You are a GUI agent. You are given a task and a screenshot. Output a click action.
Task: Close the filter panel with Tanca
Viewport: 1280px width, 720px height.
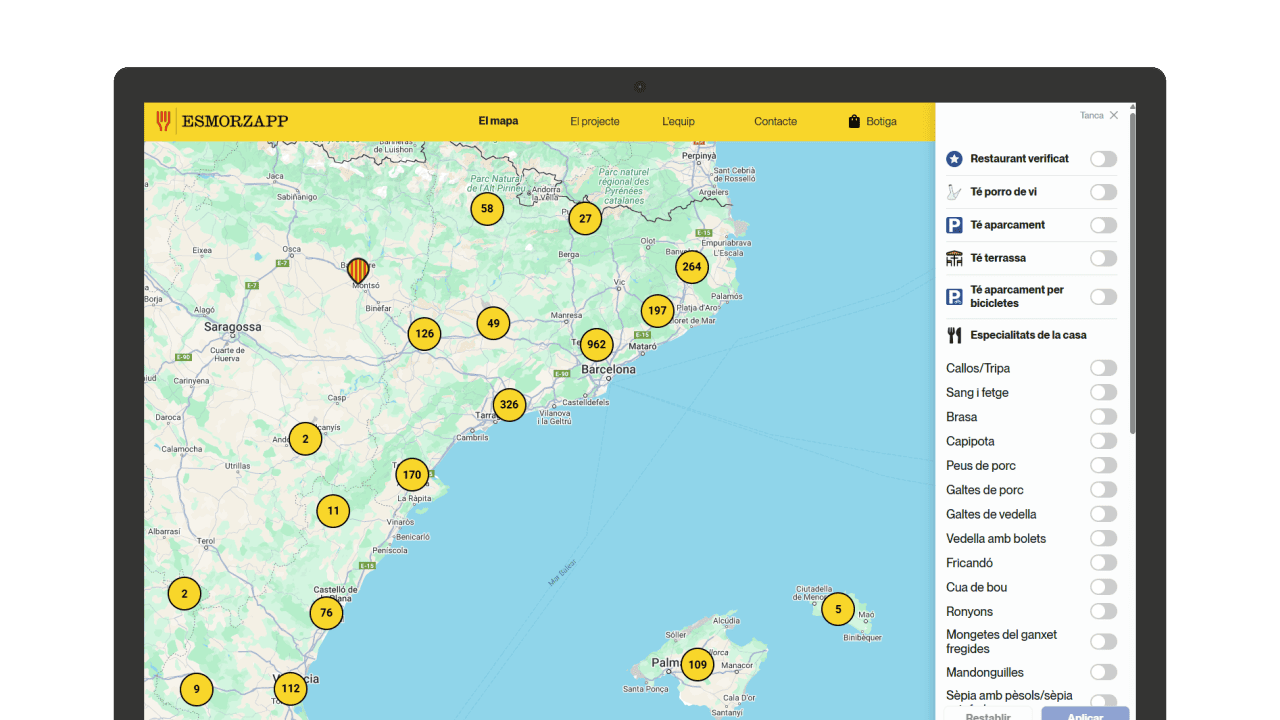click(x=1099, y=115)
